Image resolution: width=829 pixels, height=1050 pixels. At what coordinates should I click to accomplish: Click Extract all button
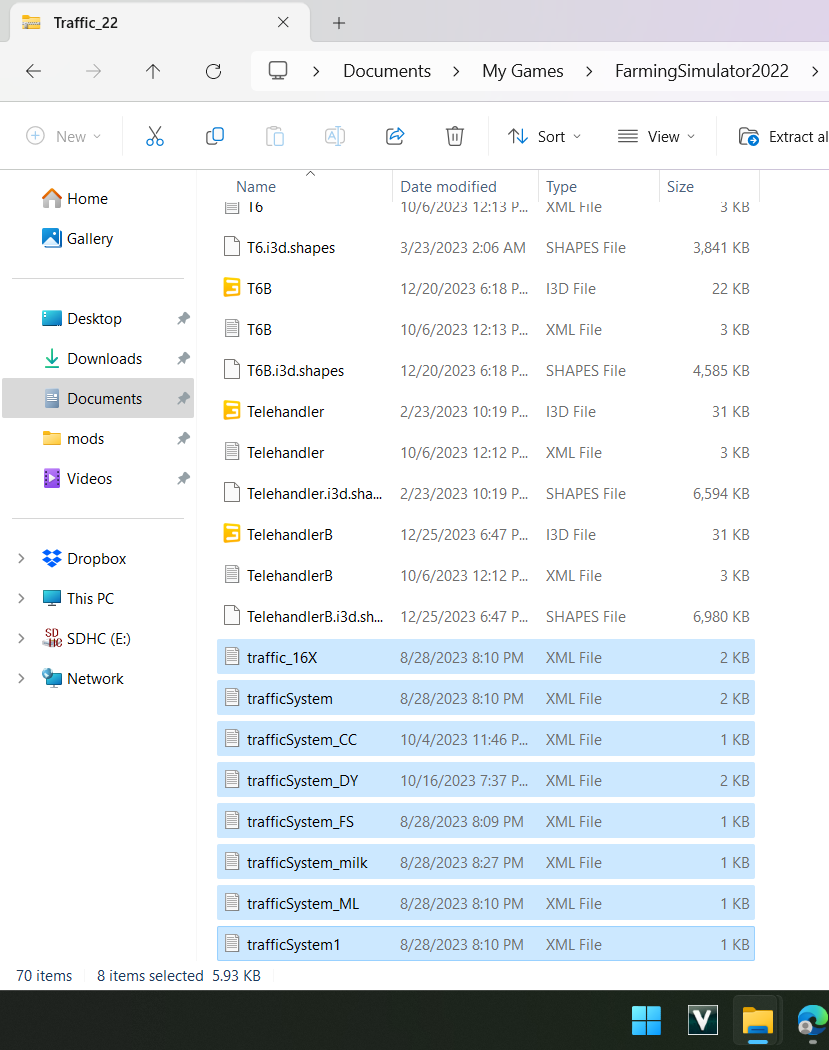point(783,137)
